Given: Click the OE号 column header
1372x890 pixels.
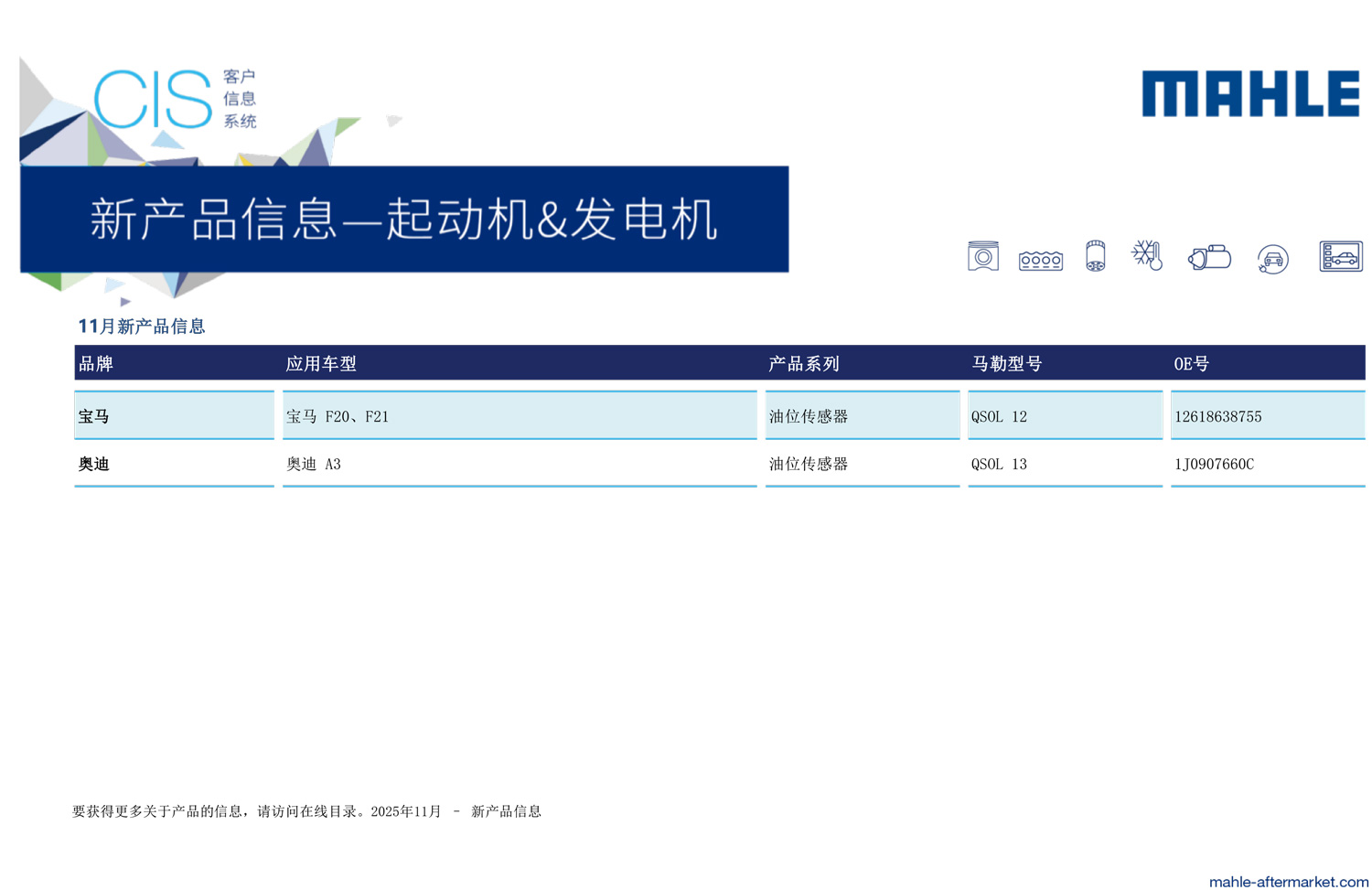Looking at the screenshot, I should 1191,364.
